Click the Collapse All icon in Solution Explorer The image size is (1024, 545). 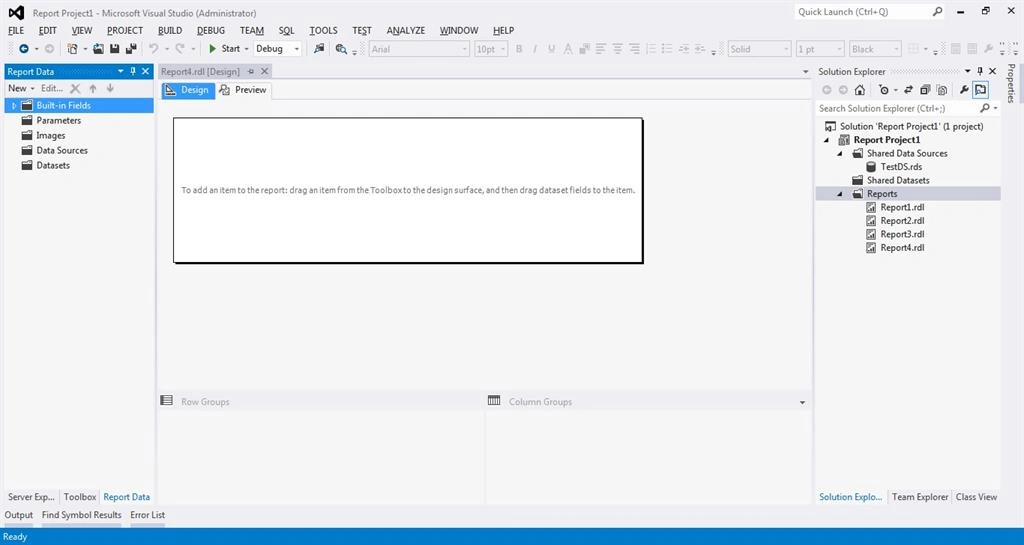(925, 90)
